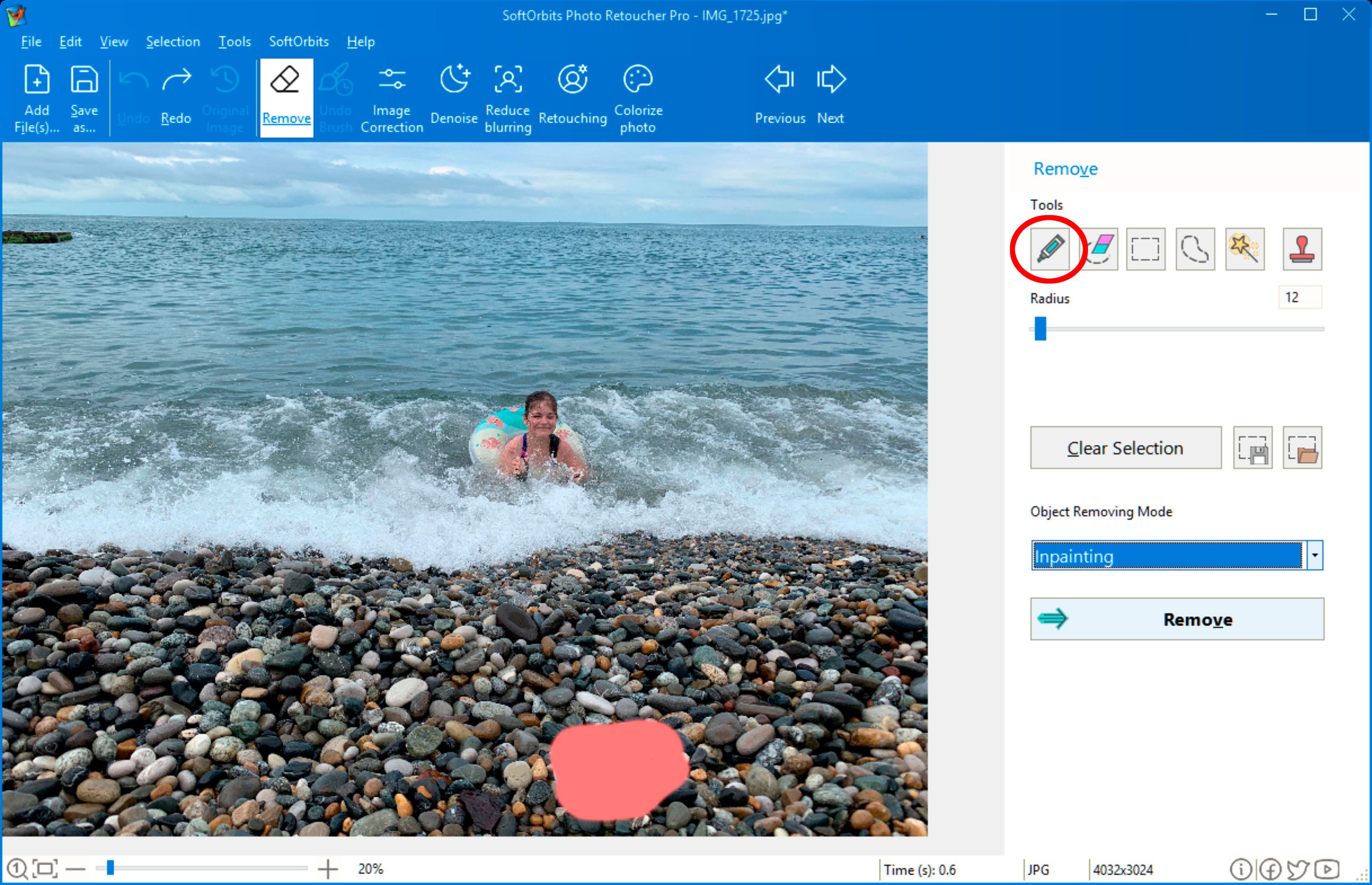Open the SoftOrbits menu
Image resolution: width=1372 pixels, height=885 pixels.
(297, 40)
